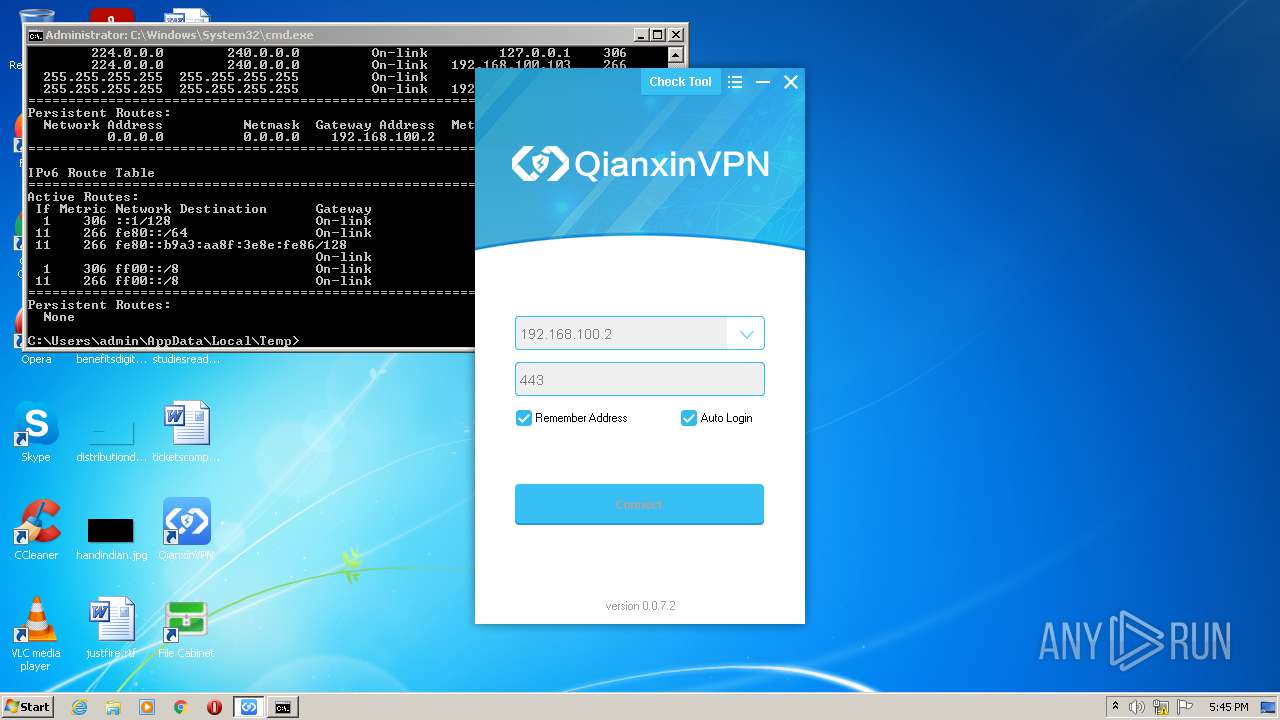Click the Connect button
The image size is (1280, 720).
coord(640,505)
